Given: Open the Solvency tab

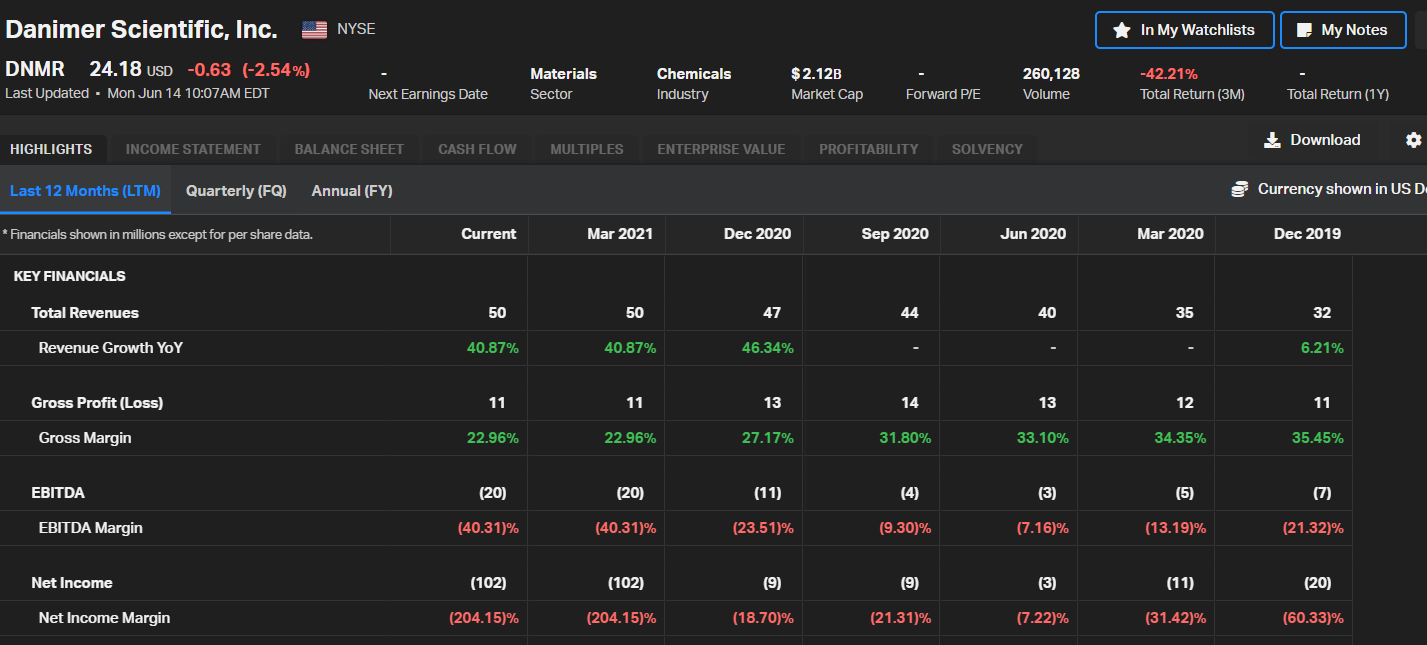Looking at the screenshot, I should pos(987,149).
